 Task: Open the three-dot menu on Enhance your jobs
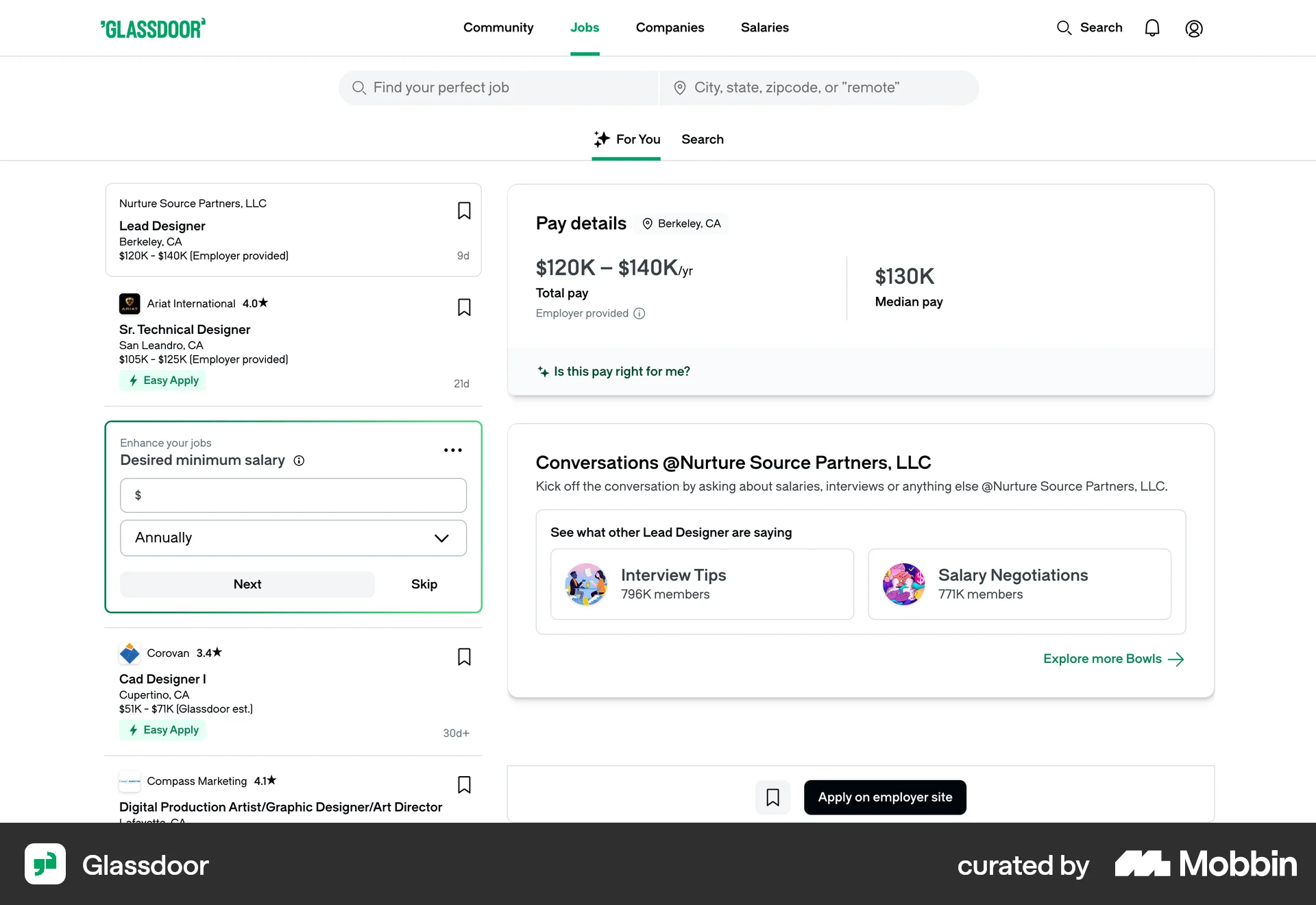[x=452, y=450]
